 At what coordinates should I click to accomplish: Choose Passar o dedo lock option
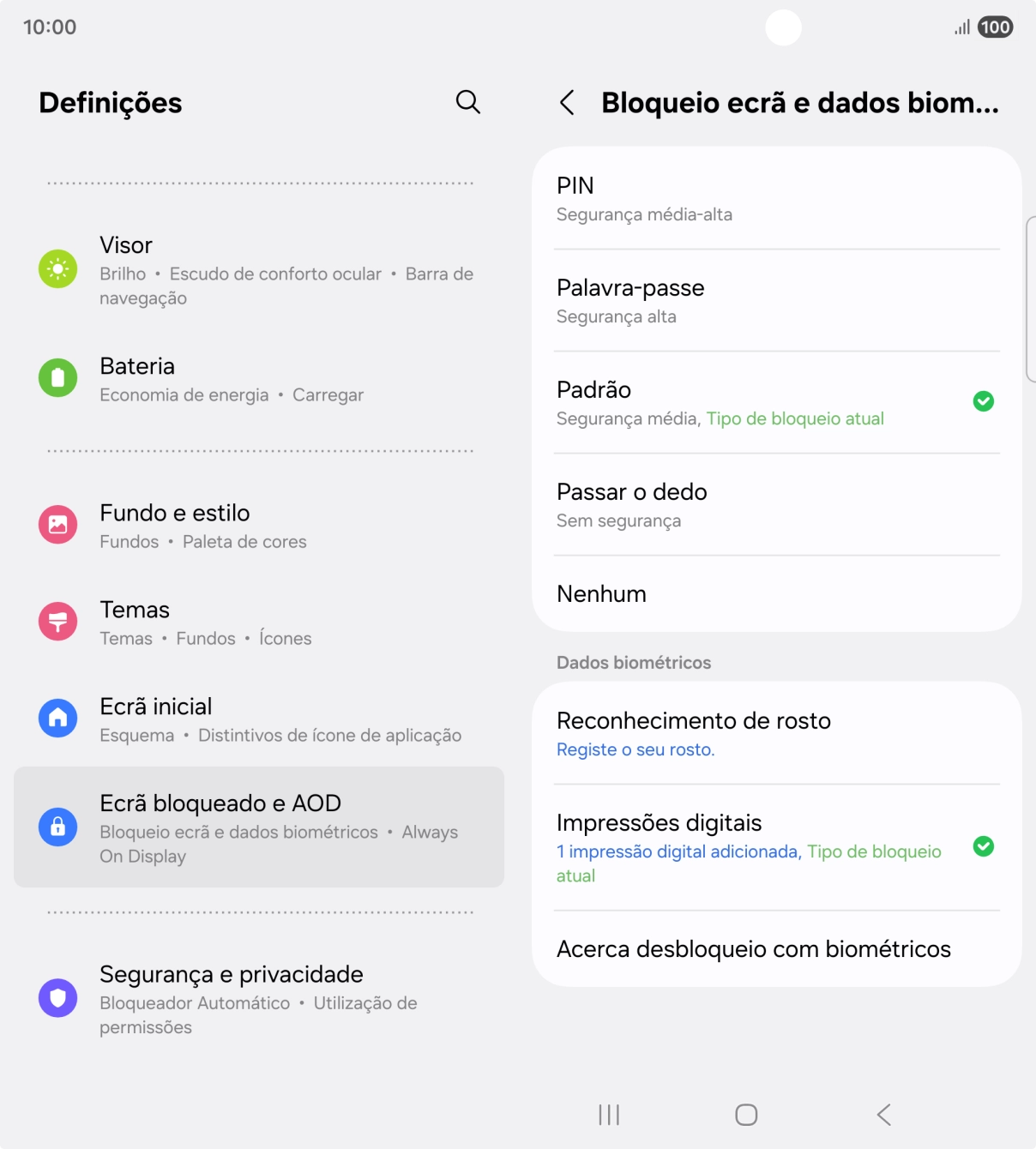(x=777, y=505)
